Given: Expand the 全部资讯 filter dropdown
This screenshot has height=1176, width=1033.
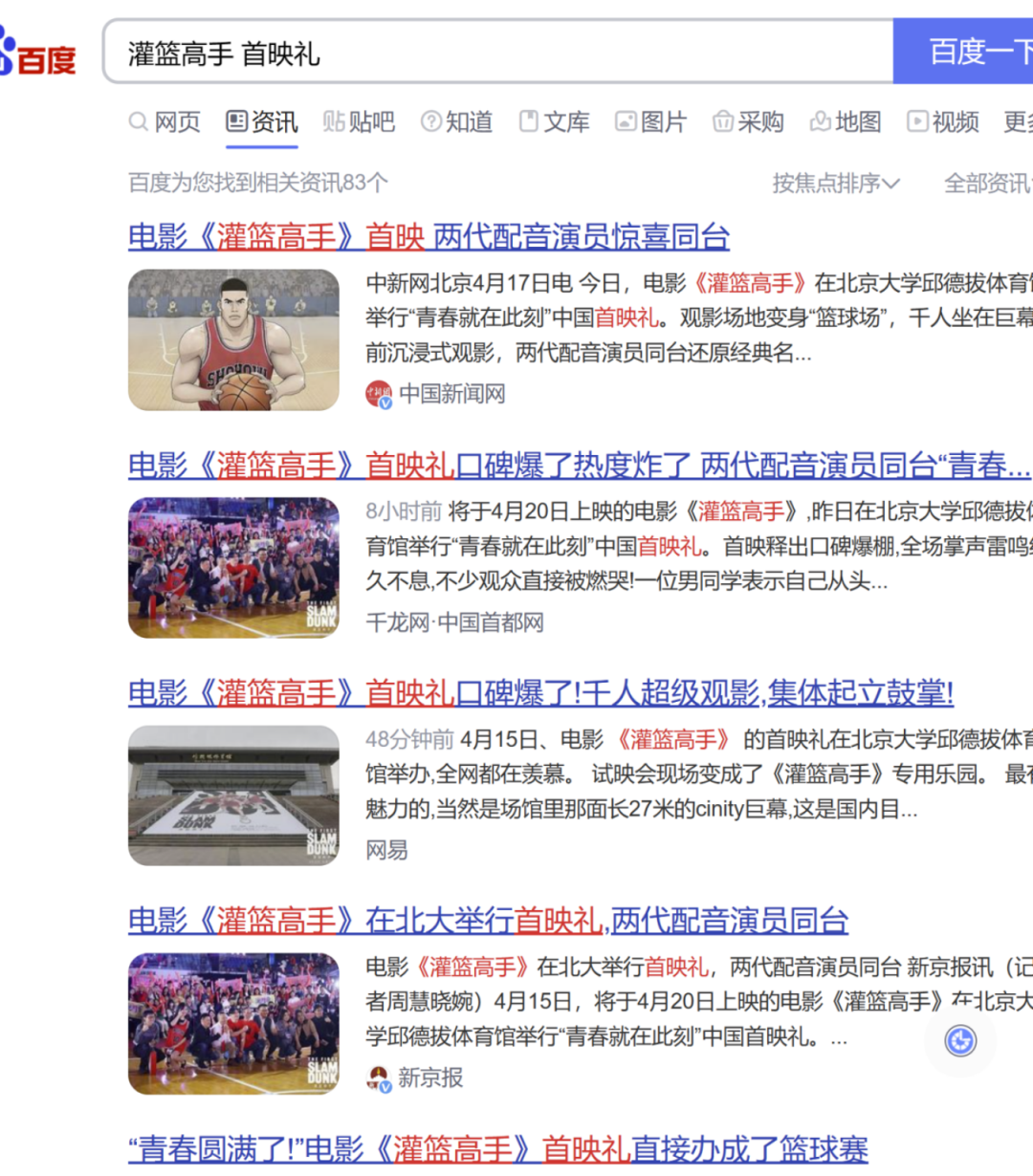Looking at the screenshot, I should point(987,184).
